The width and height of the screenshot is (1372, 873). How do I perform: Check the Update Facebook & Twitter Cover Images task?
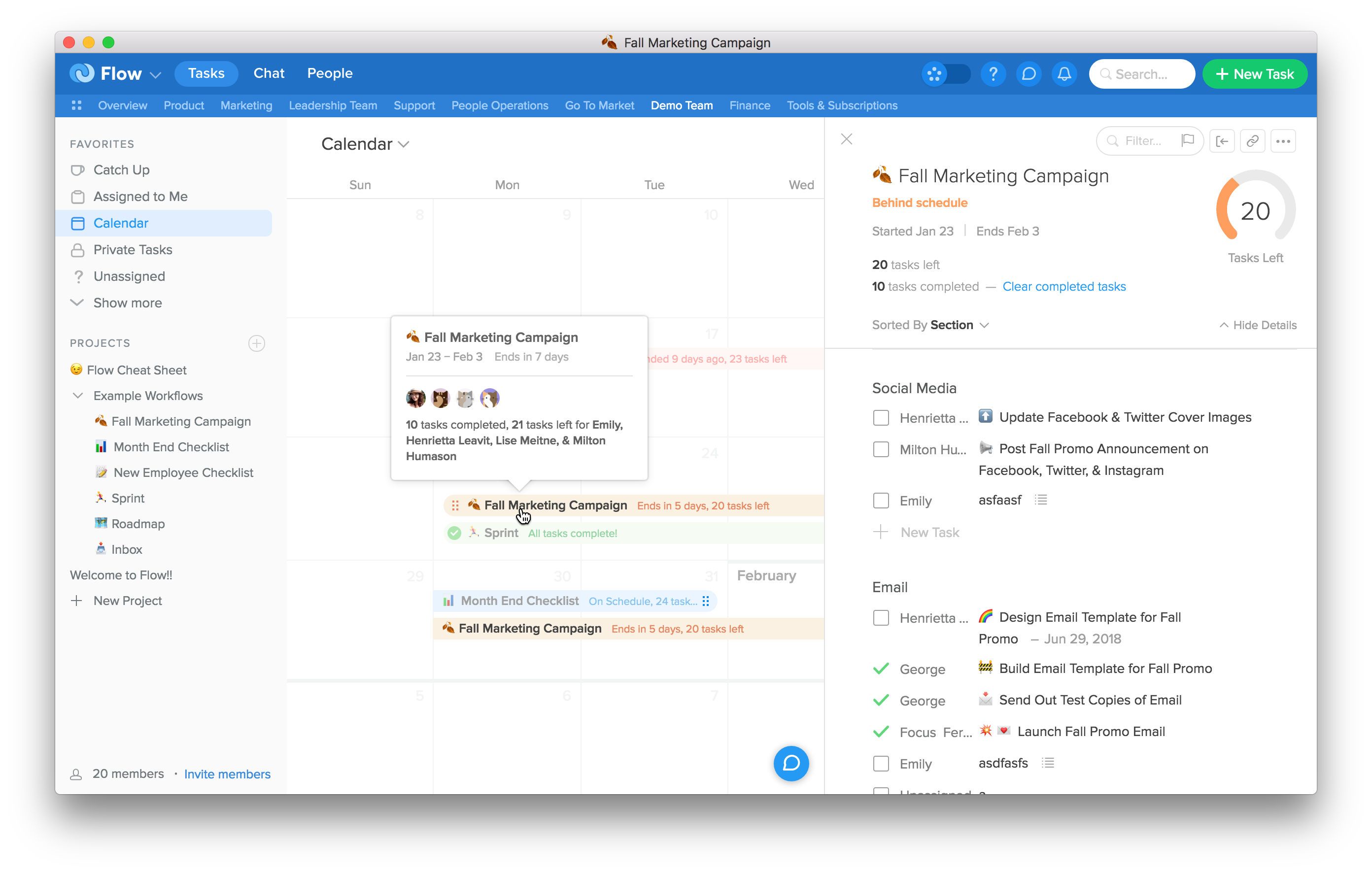pyautogui.click(x=881, y=418)
